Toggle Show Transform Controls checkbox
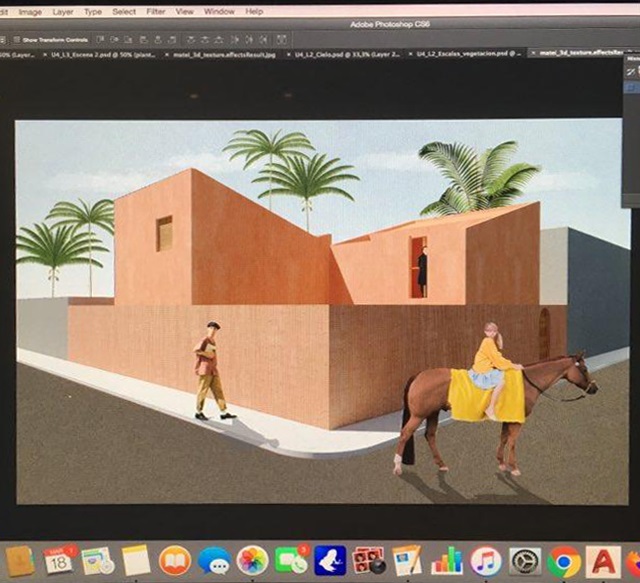Viewport: 640px width, 583px height. pyautogui.click(x=16, y=39)
